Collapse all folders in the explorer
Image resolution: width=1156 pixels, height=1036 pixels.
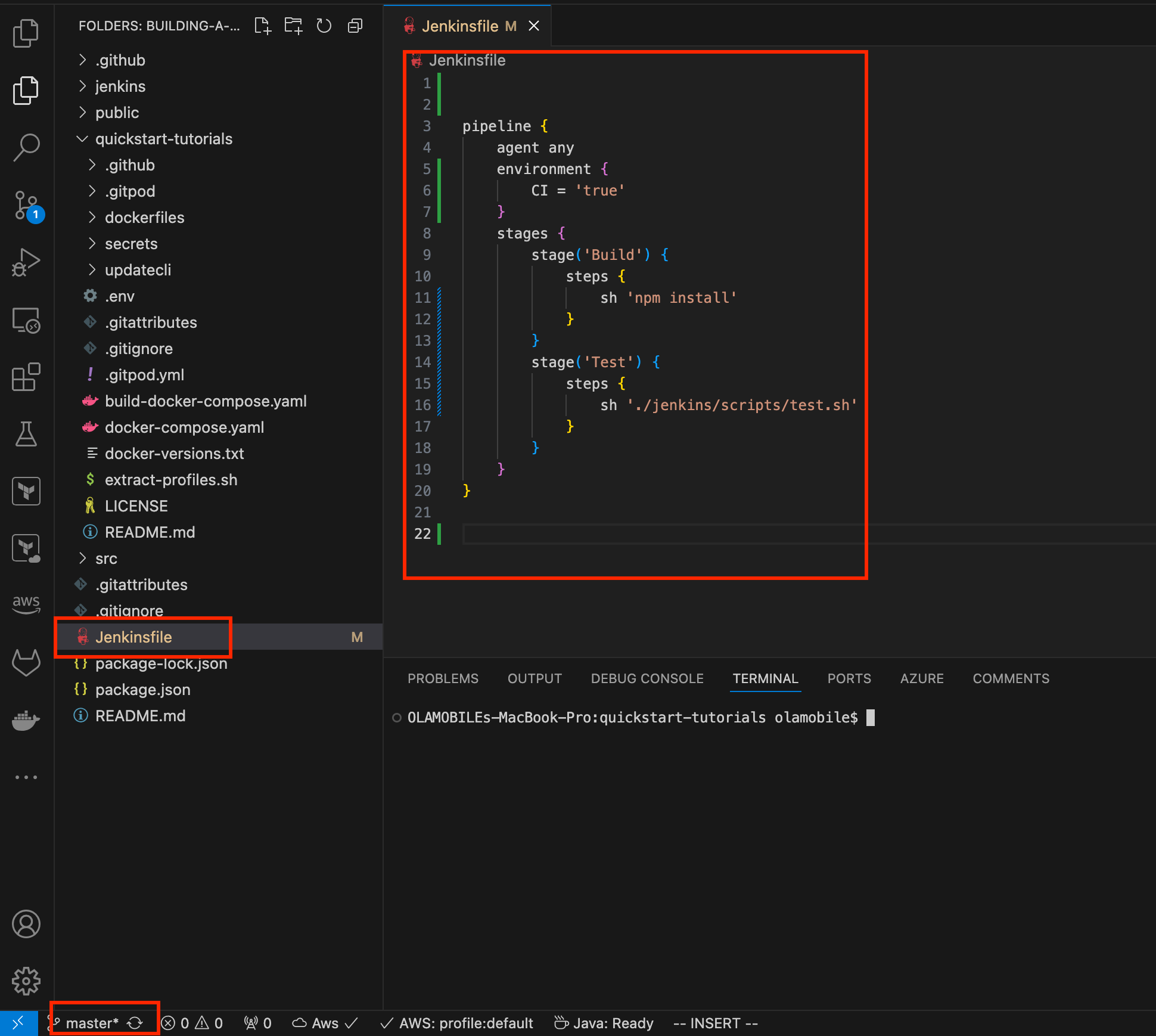tap(355, 26)
